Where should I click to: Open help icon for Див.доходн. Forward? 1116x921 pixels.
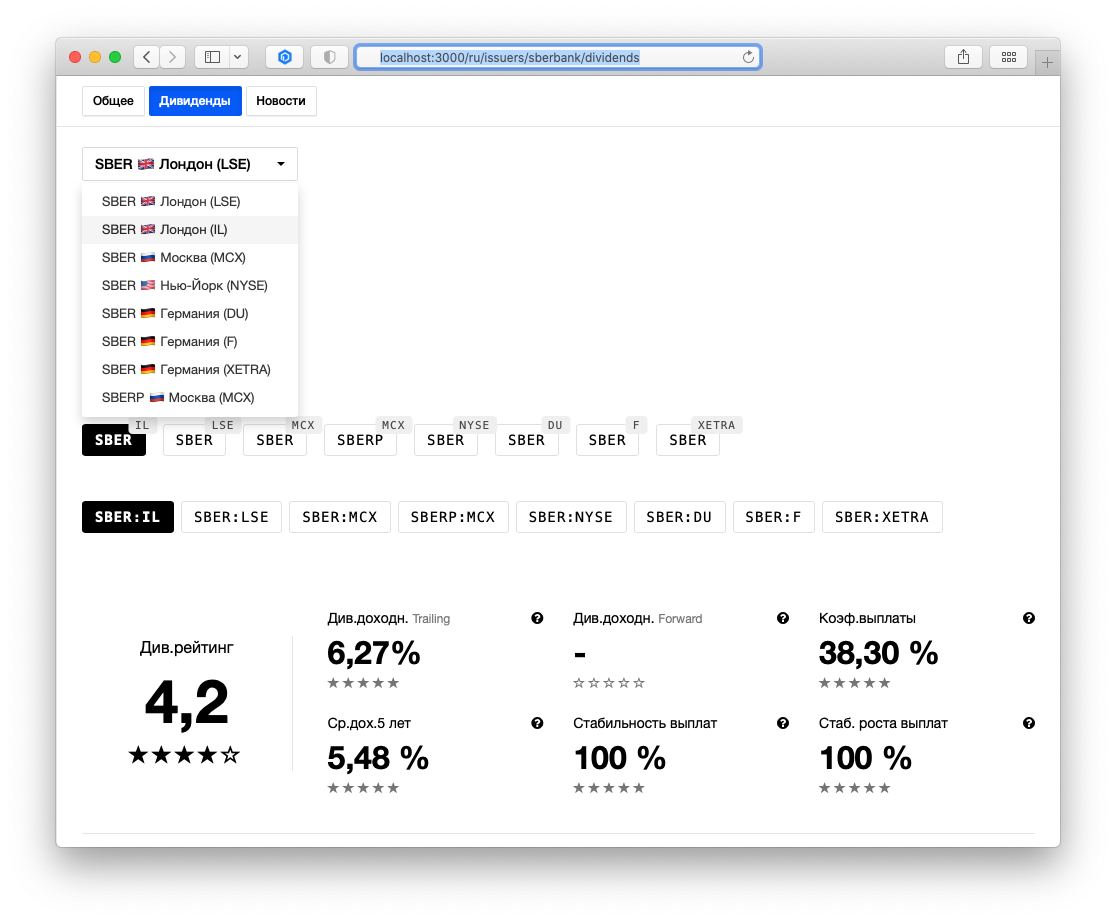tap(783, 619)
